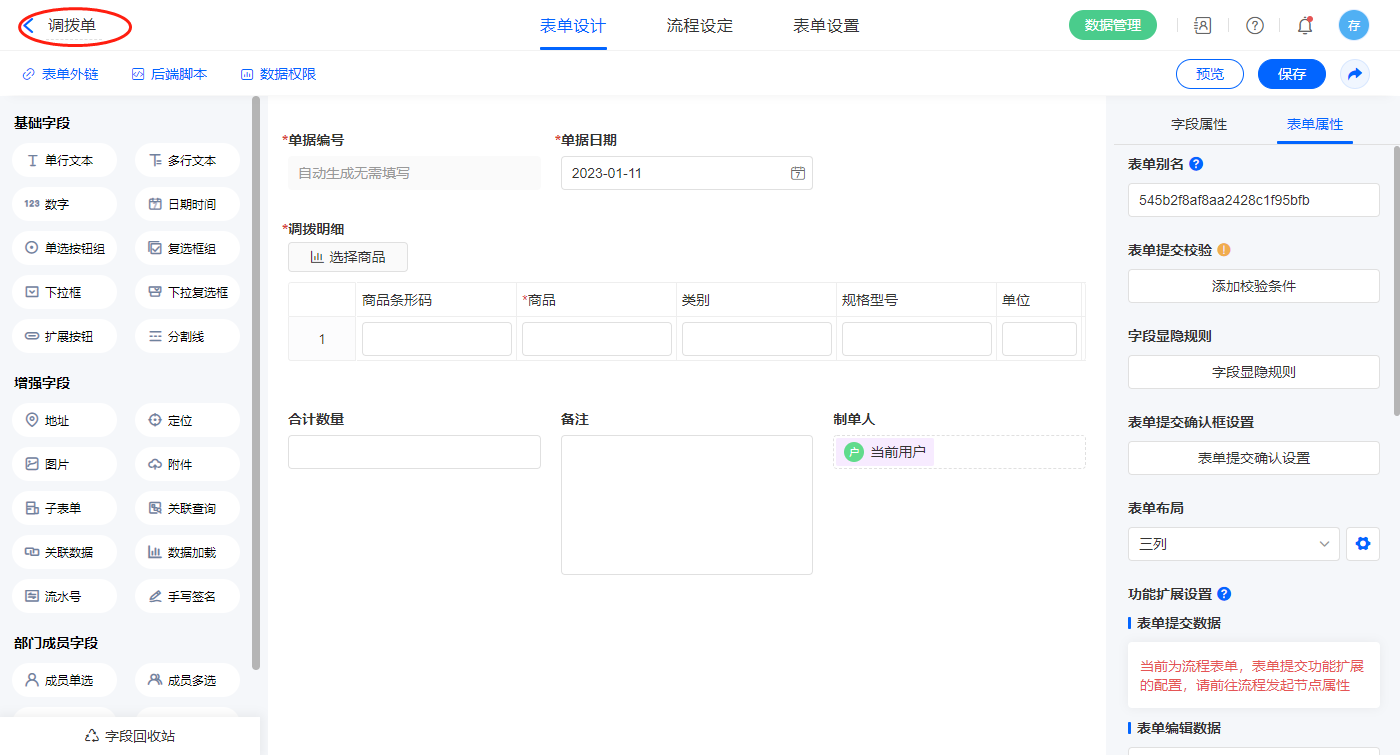
Task: Open the 表单外链 link
Action: pyautogui.click(x=60, y=74)
